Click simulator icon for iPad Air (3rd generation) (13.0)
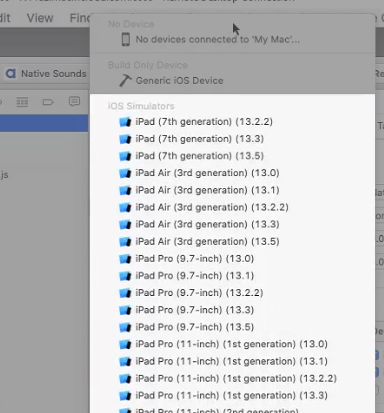 pyautogui.click(x=125, y=173)
